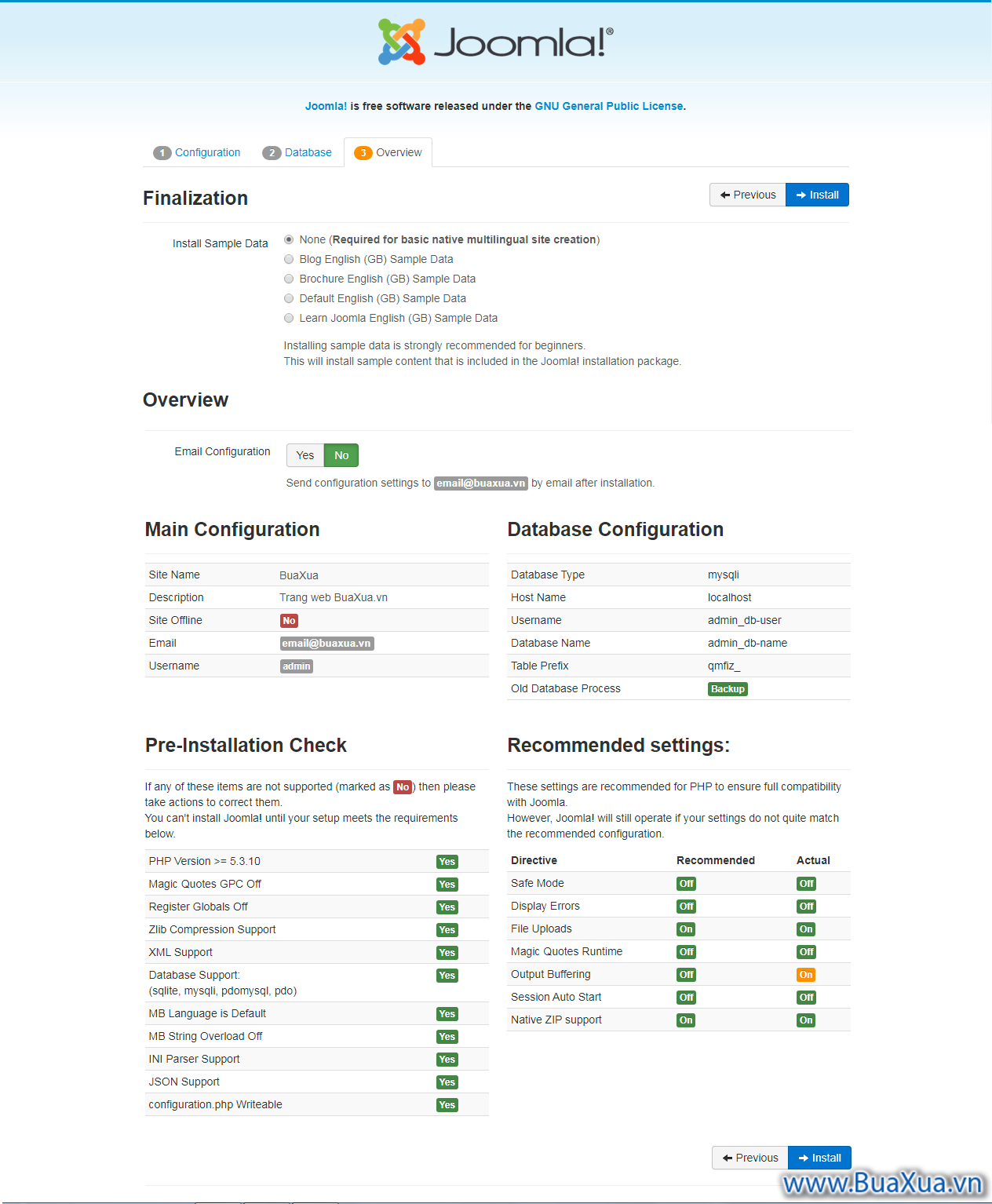Click Yes badge for Magic Quotes GPC Off
The height and width of the screenshot is (1204, 992).
coord(447,885)
